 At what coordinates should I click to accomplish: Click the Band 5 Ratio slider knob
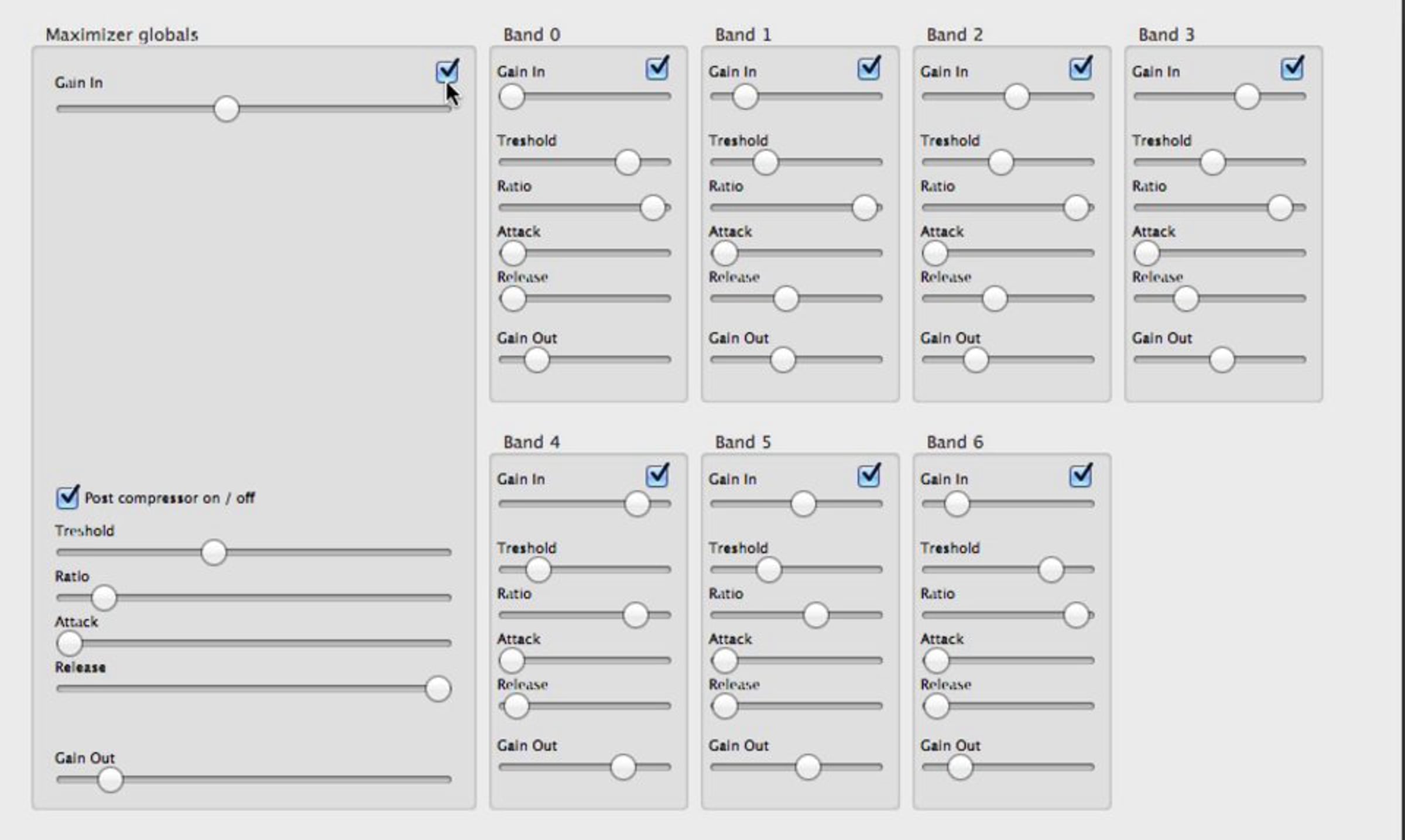(815, 615)
